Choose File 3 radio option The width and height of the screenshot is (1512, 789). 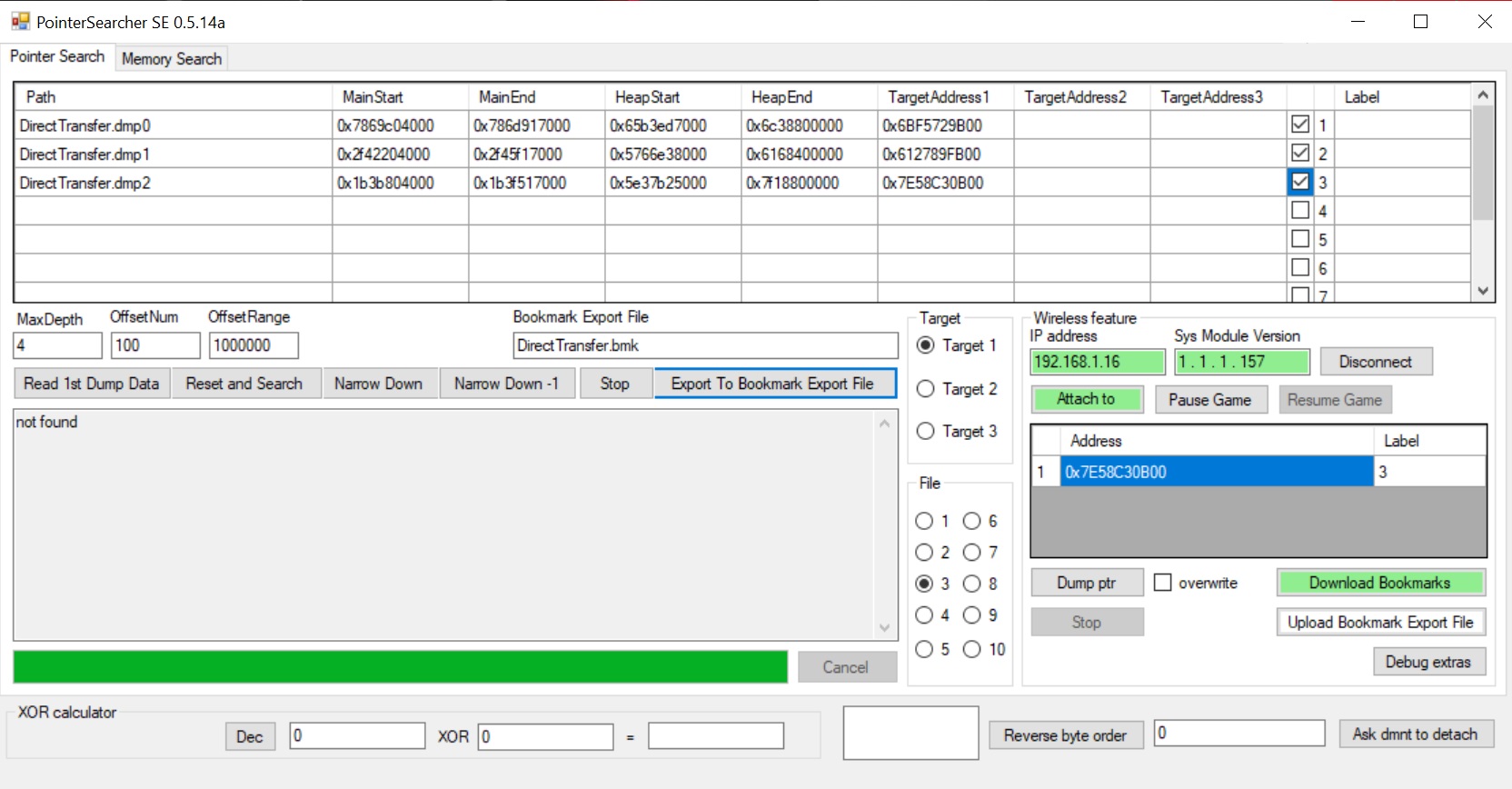[x=924, y=584]
